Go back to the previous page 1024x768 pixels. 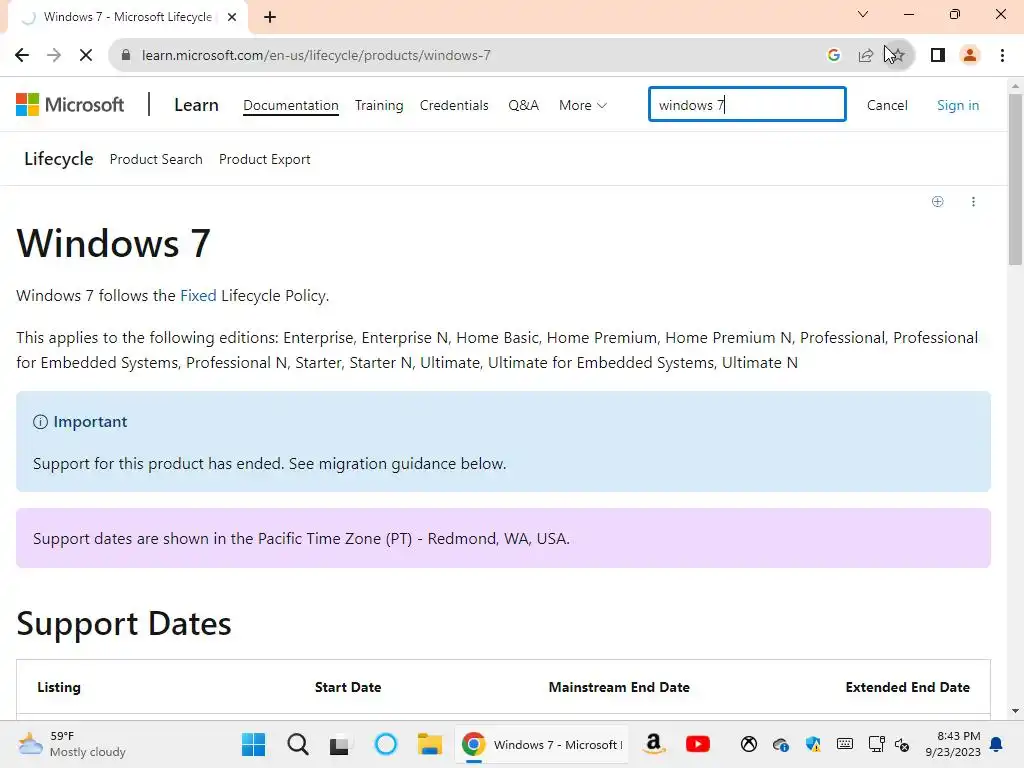[x=22, y=55]
